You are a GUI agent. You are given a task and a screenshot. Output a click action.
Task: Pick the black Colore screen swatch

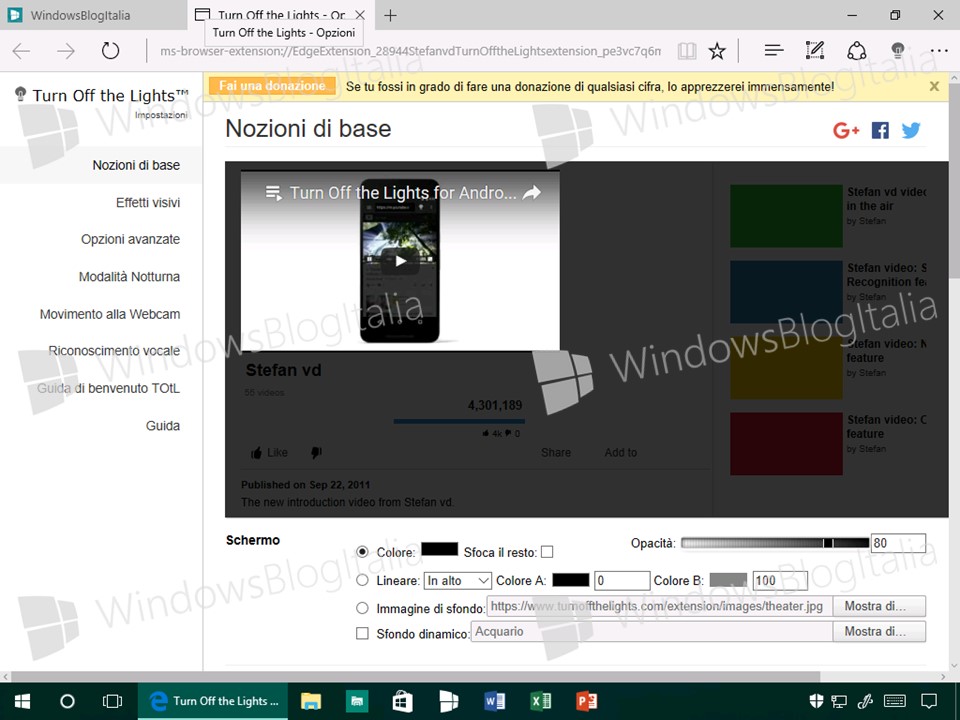(x=440, y=549)
